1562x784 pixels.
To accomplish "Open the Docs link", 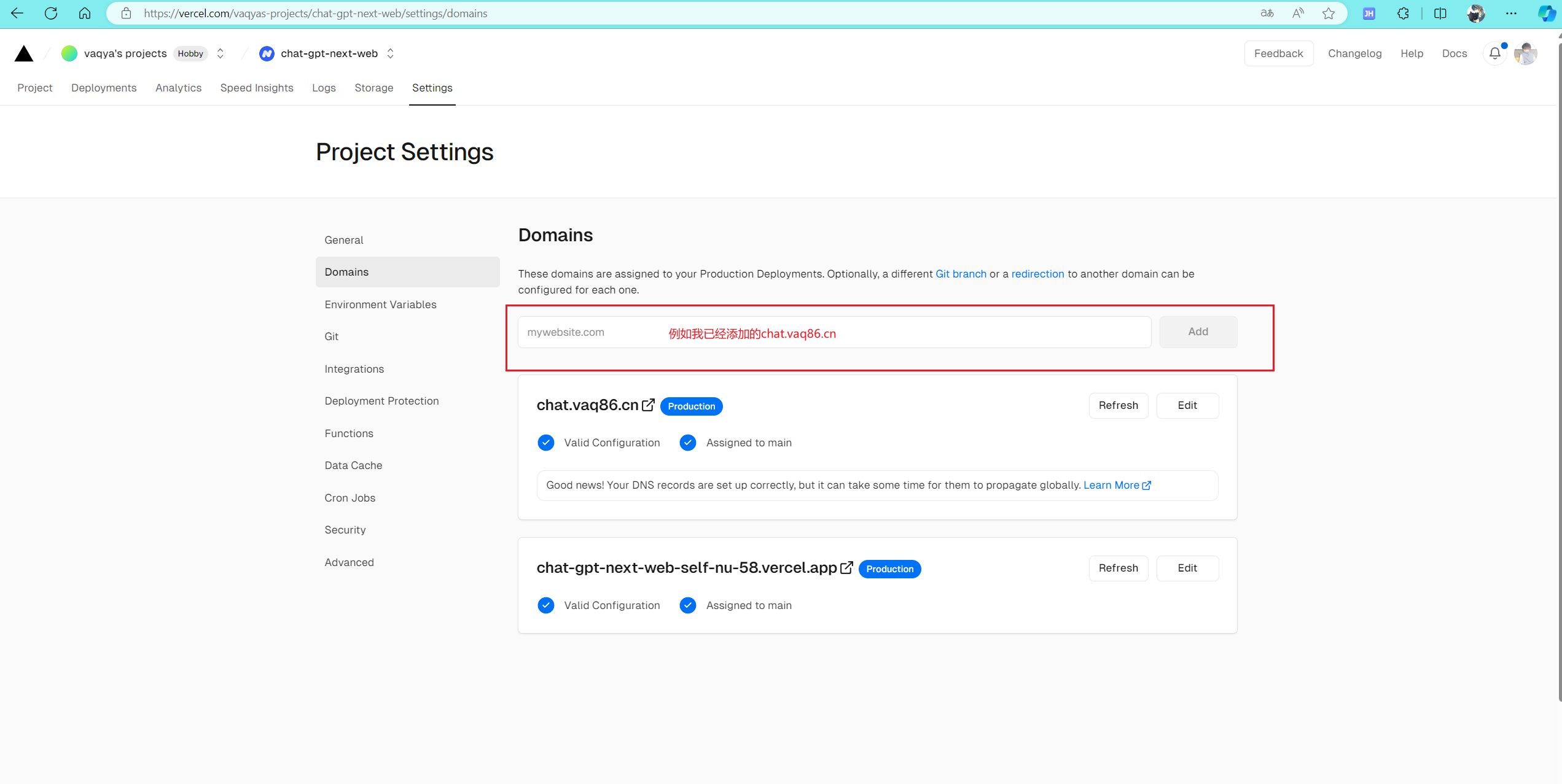I will [1454, 53].
